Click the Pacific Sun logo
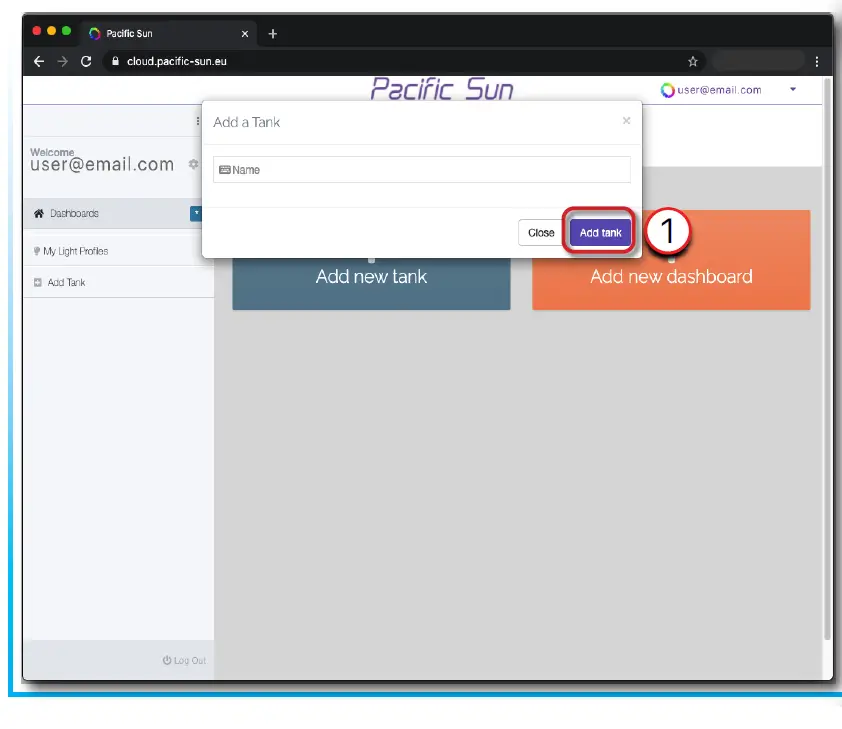 pos(441,89)
